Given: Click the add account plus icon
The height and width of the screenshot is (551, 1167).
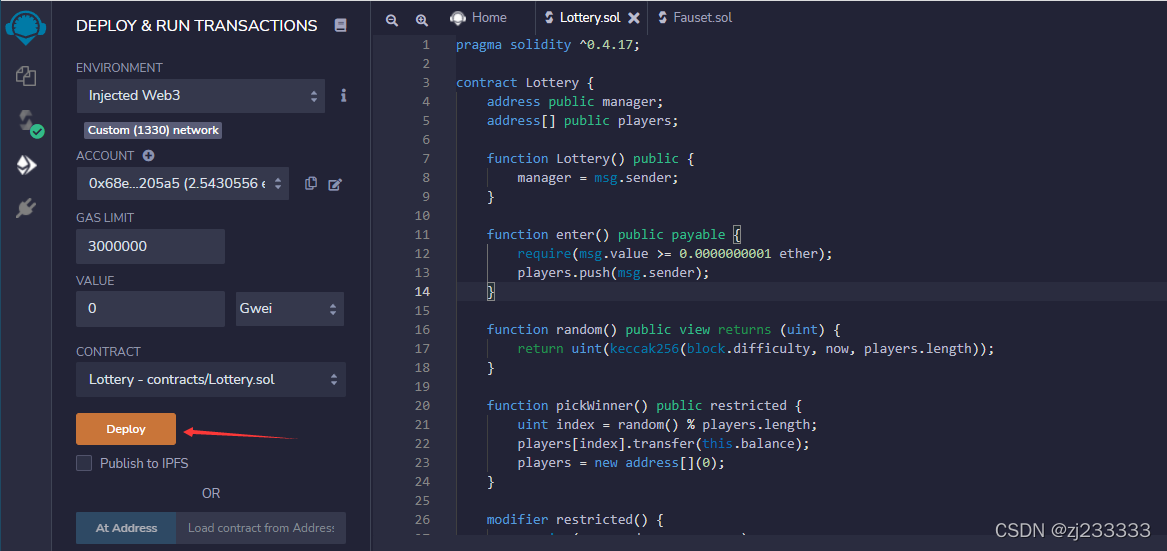Looking at the screenshot, I should coord(148,156).
